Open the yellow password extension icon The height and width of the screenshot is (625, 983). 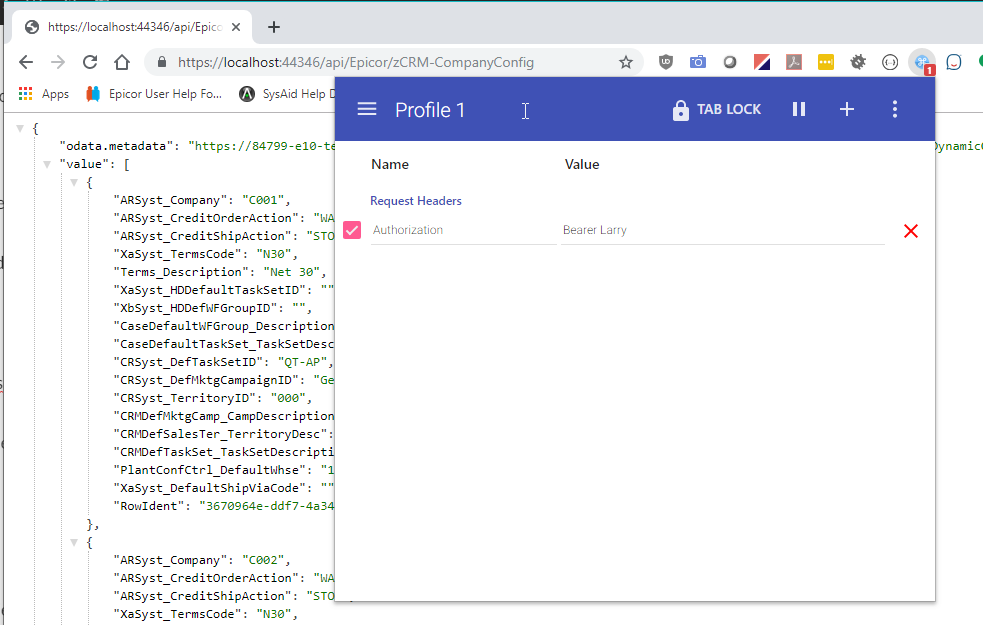click(x=826, y=62)
